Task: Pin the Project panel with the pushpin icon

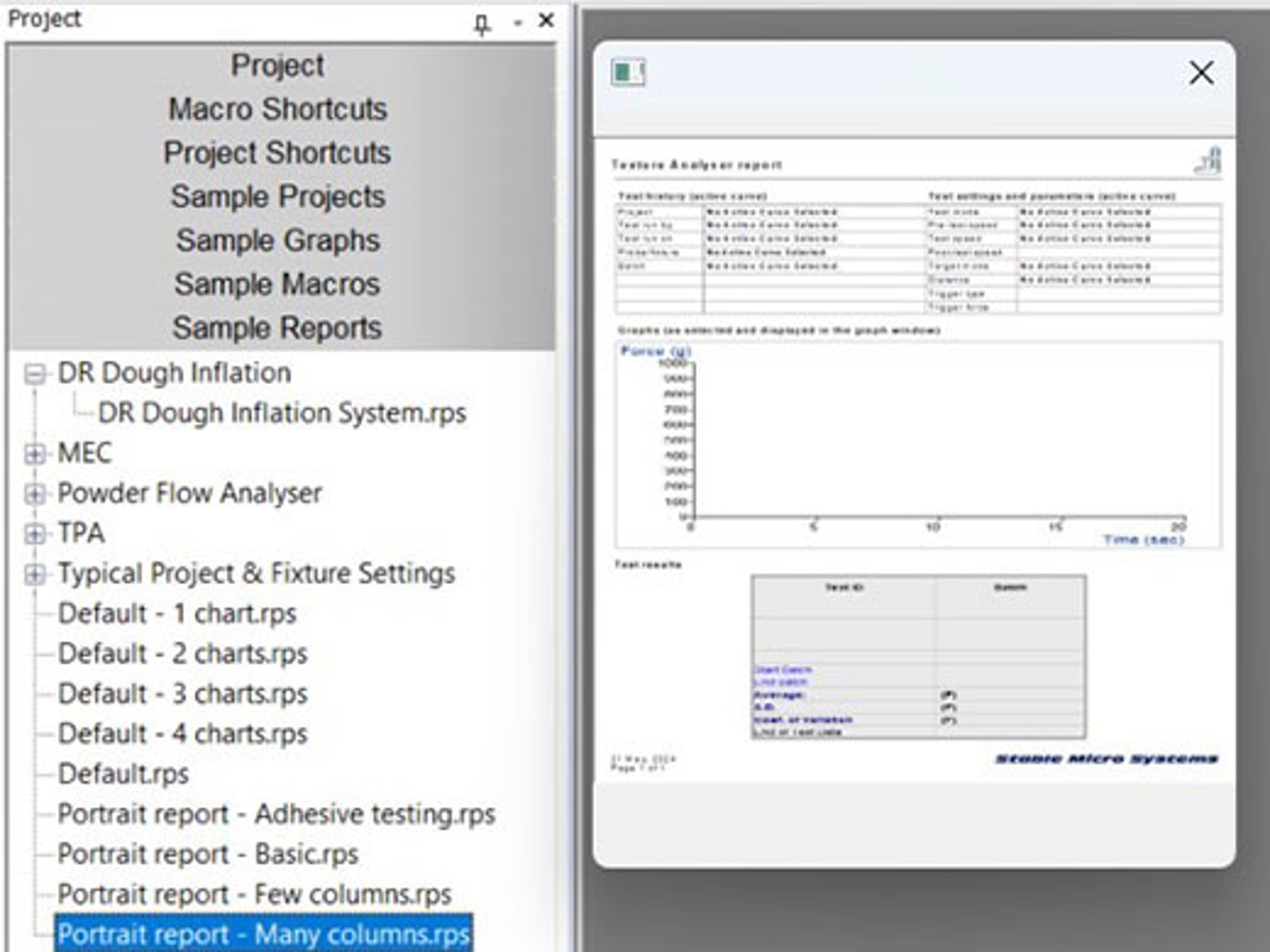Action: tap(482, 25)
